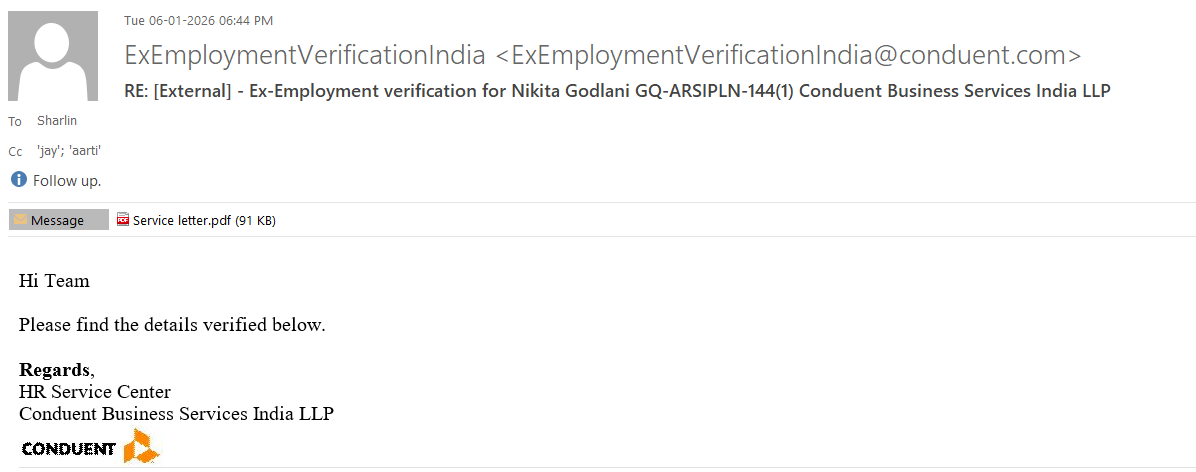The image size is (1196, 472).
Task: Click the 'Hi Team' greeting line
Action: click(x=54, y=281)
